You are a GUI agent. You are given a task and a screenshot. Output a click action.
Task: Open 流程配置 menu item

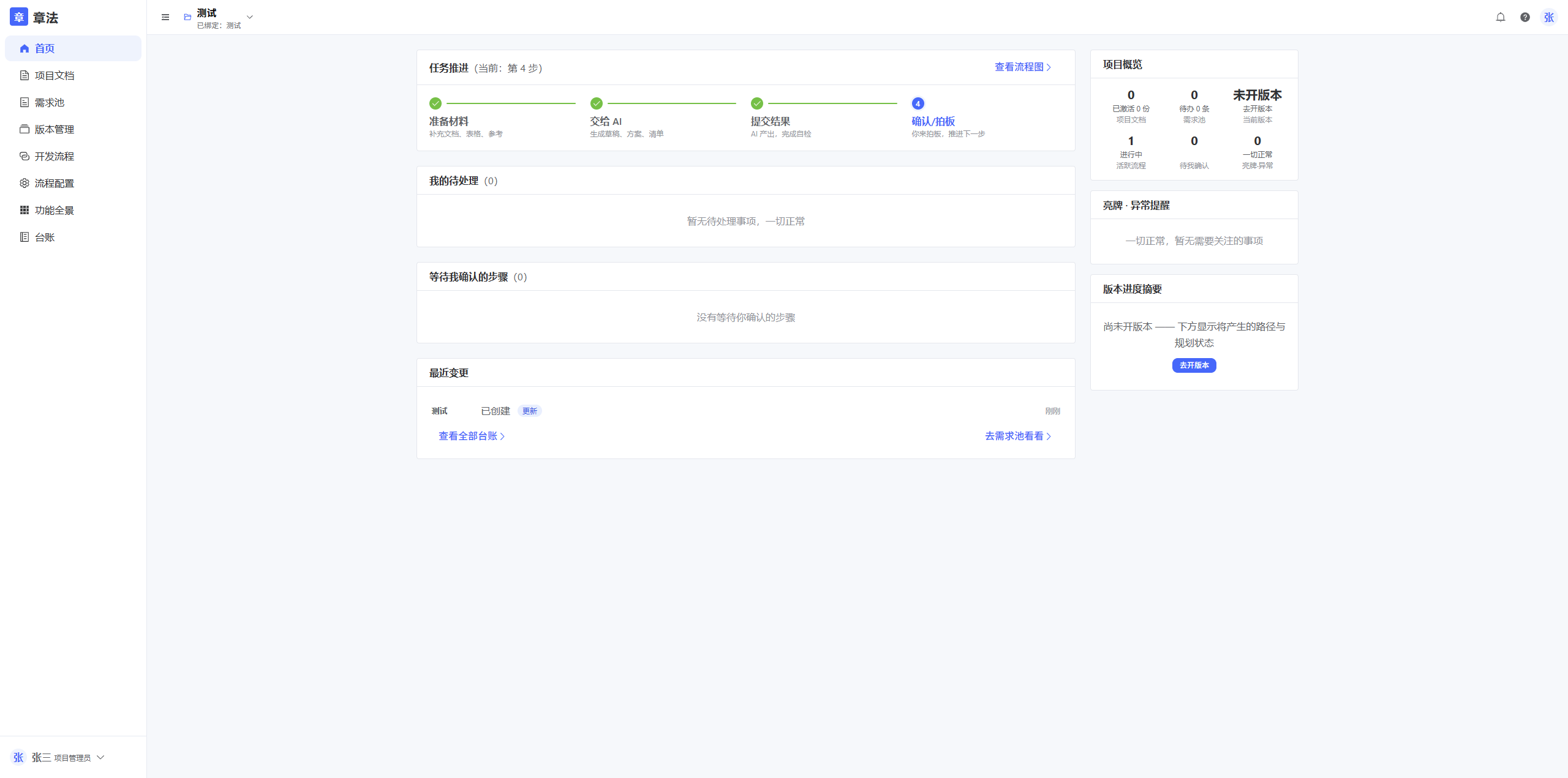click(73, 183)
